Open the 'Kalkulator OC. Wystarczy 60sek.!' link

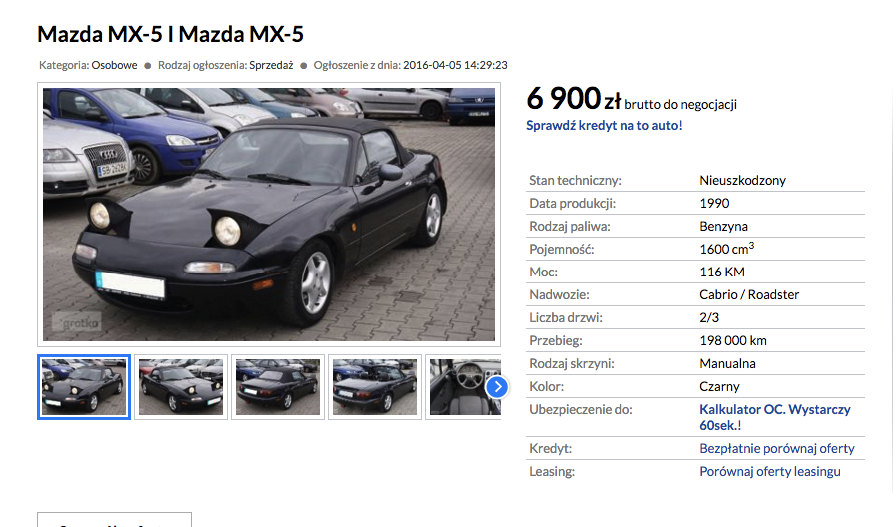pyautogui.click(x=774, y=417)
